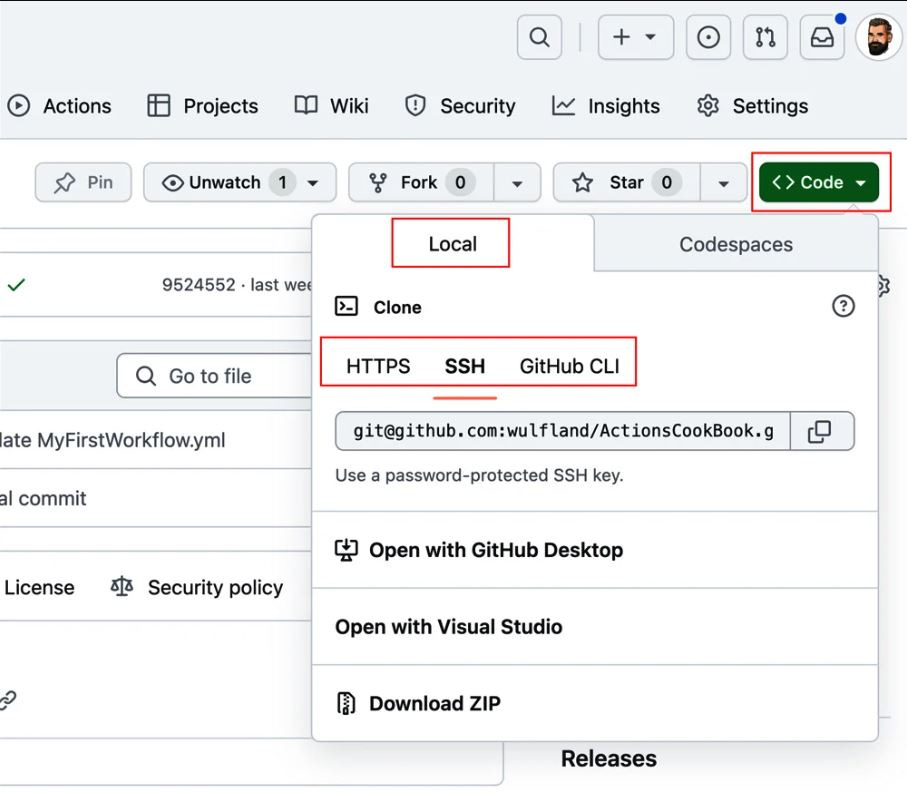The height and width of the screenshot is (792, 907).
Task: Open with Visual Studio
Action: coord(595,627)
